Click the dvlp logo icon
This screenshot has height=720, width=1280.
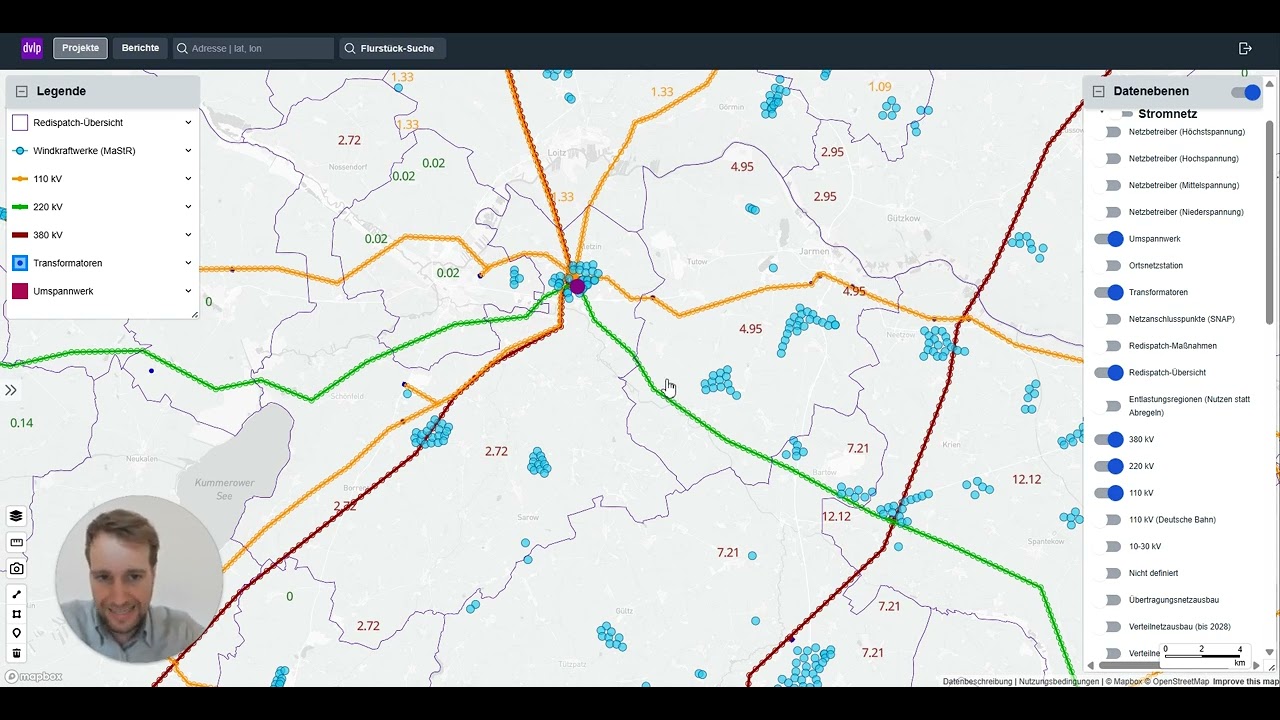tap(32, 48)
